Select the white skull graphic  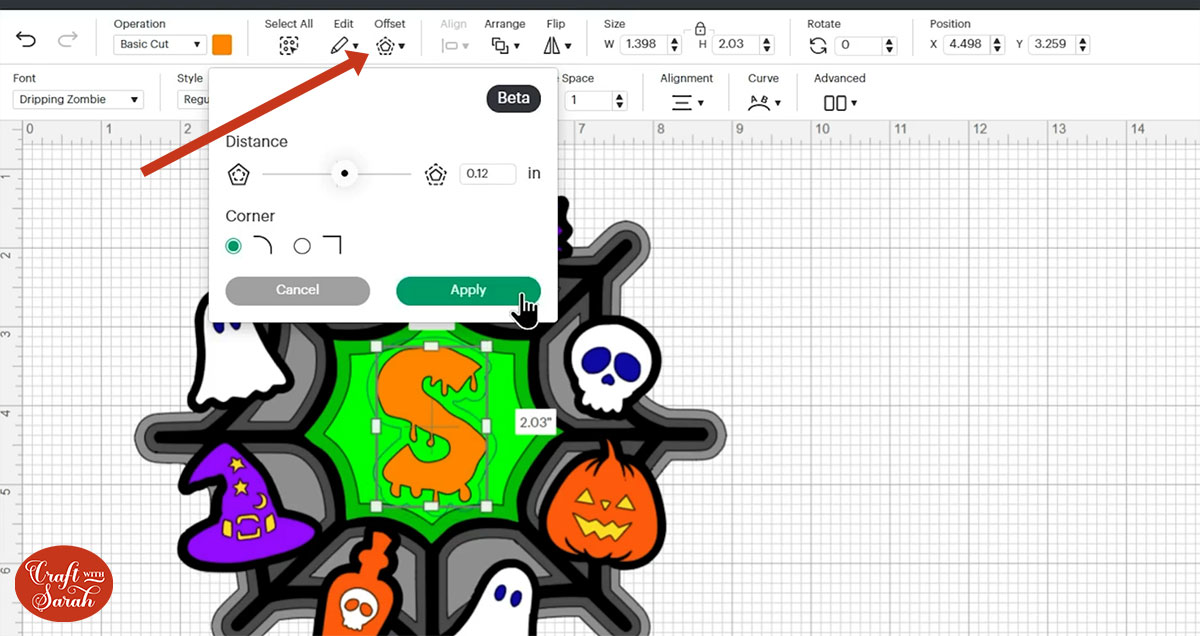(612, 365)
